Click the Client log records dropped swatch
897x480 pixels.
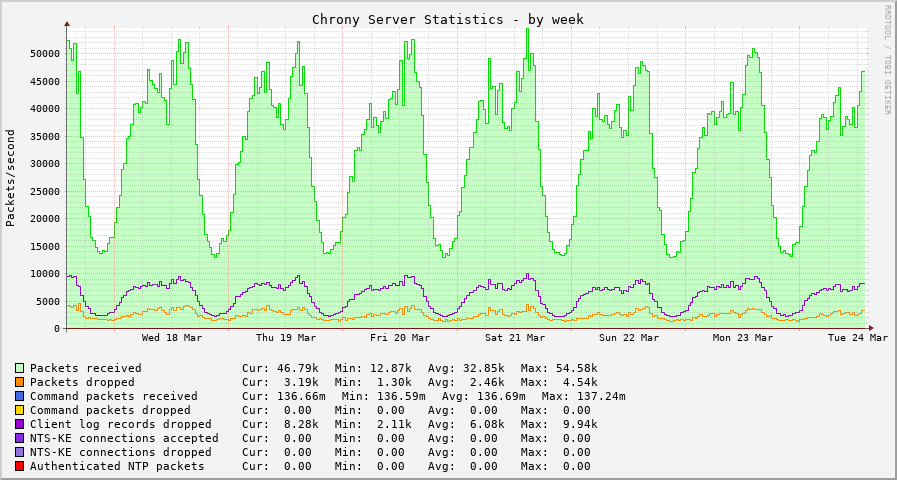tap(20, 424)
